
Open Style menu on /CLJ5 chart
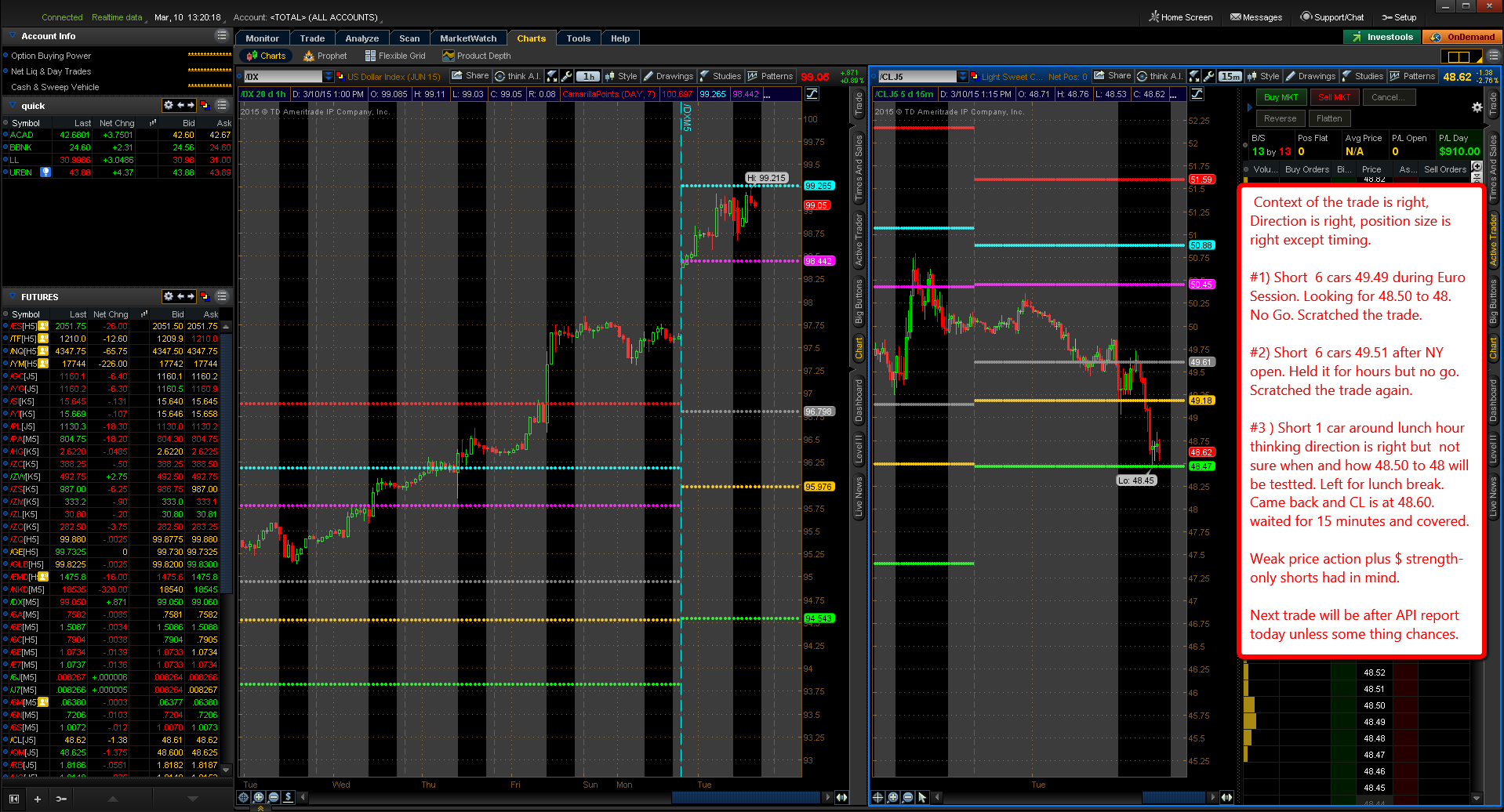click(1262, 76)
